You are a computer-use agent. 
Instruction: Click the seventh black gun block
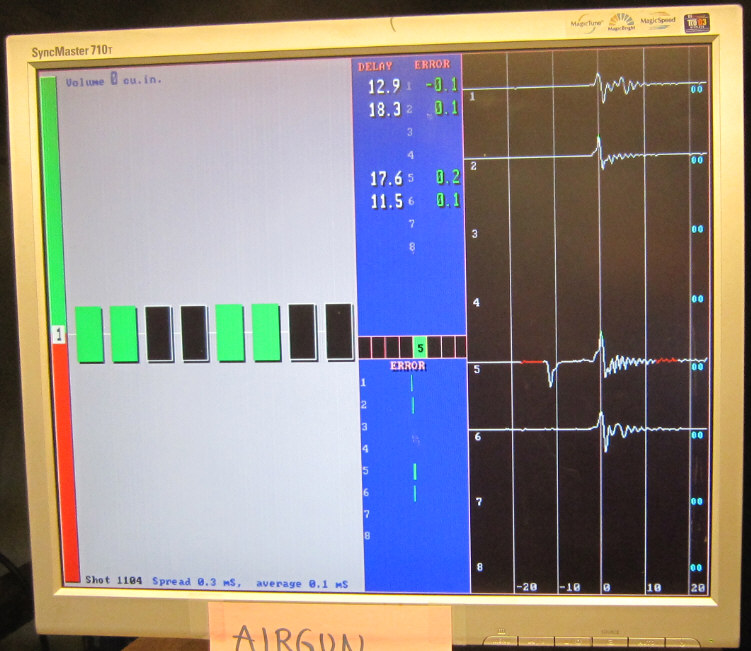[x=303, y=332]
